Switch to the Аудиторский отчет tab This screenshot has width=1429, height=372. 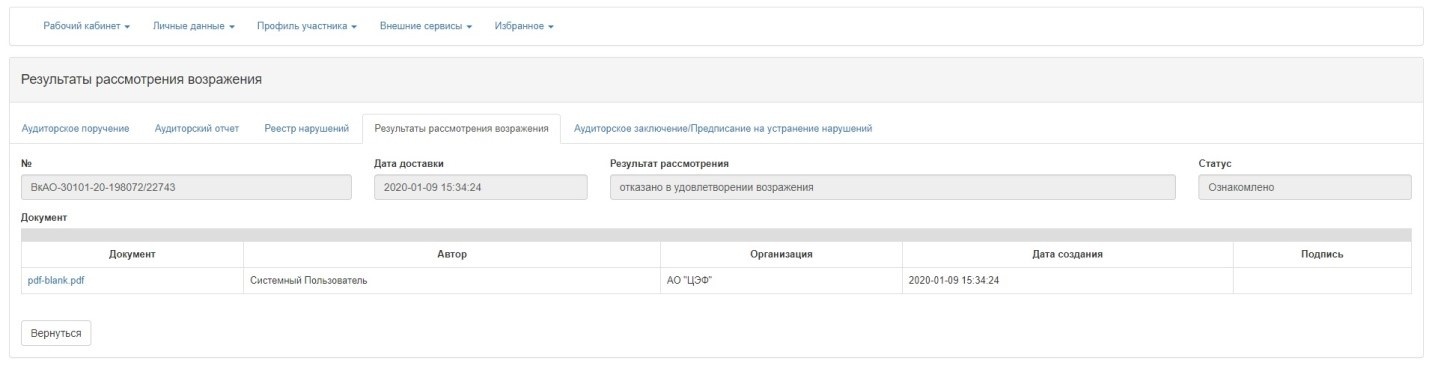(x=197, y=128)
